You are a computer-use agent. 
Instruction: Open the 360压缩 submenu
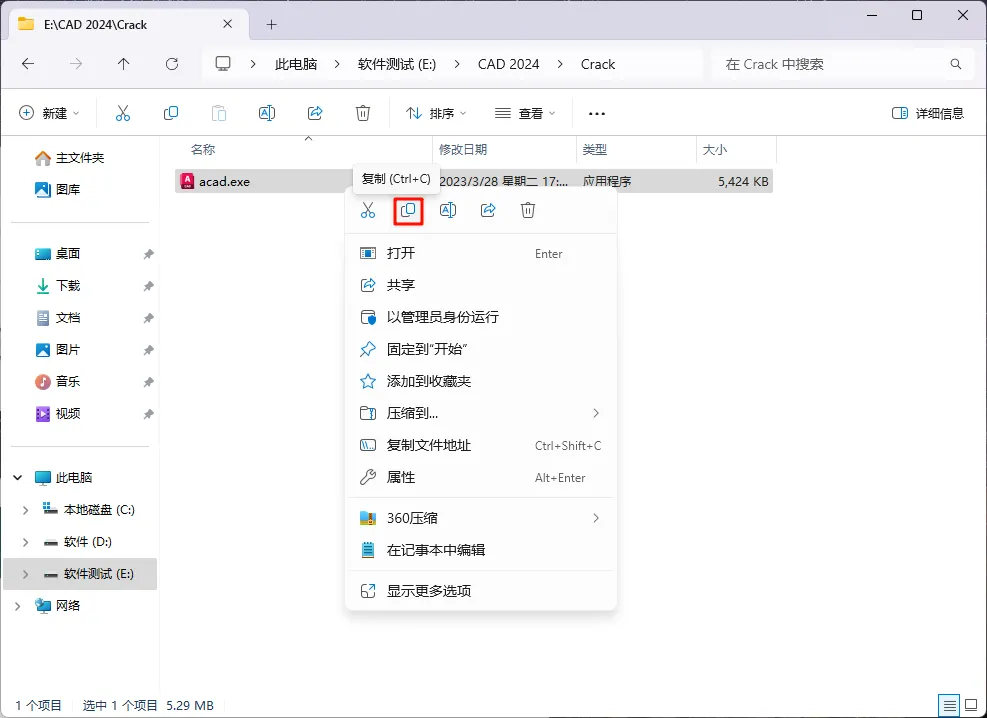click(x=481, y=518)
